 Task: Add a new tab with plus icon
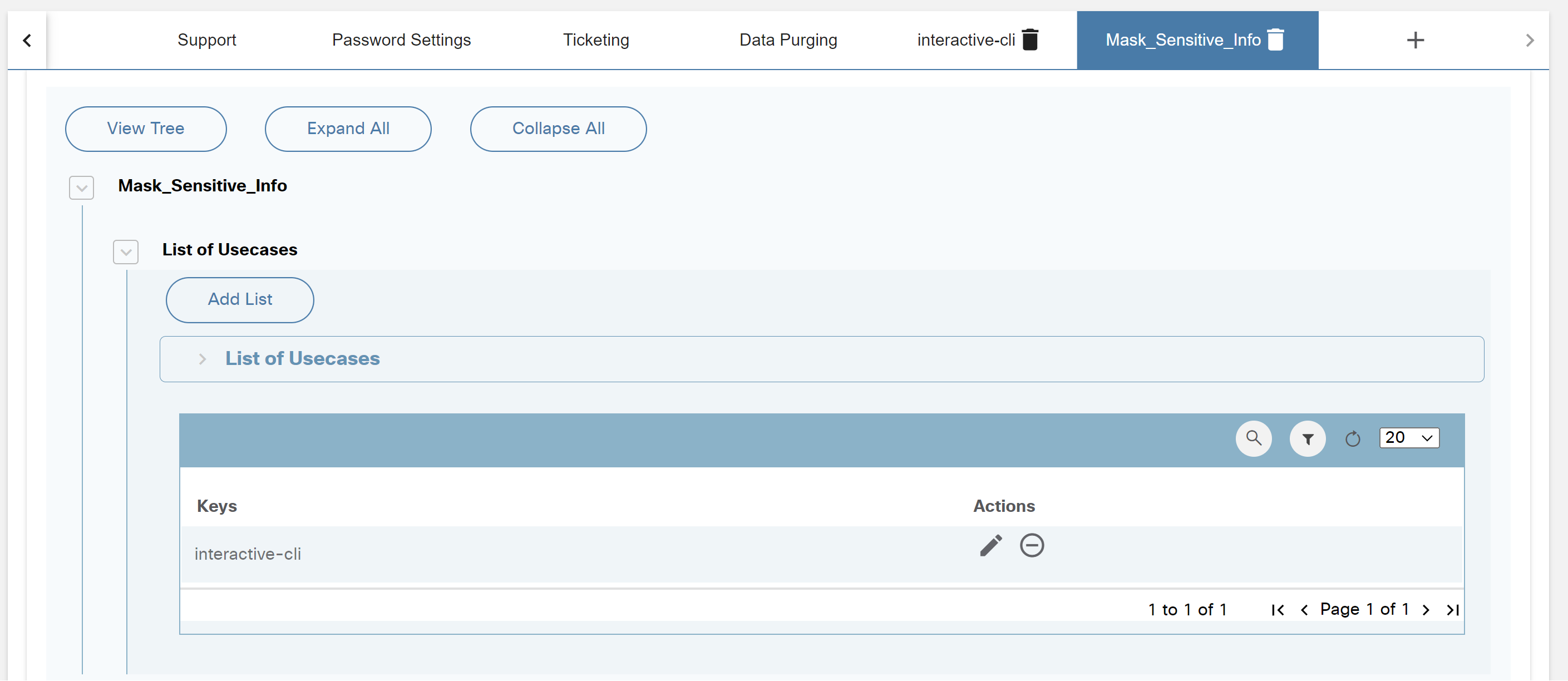pos(1415,40)
